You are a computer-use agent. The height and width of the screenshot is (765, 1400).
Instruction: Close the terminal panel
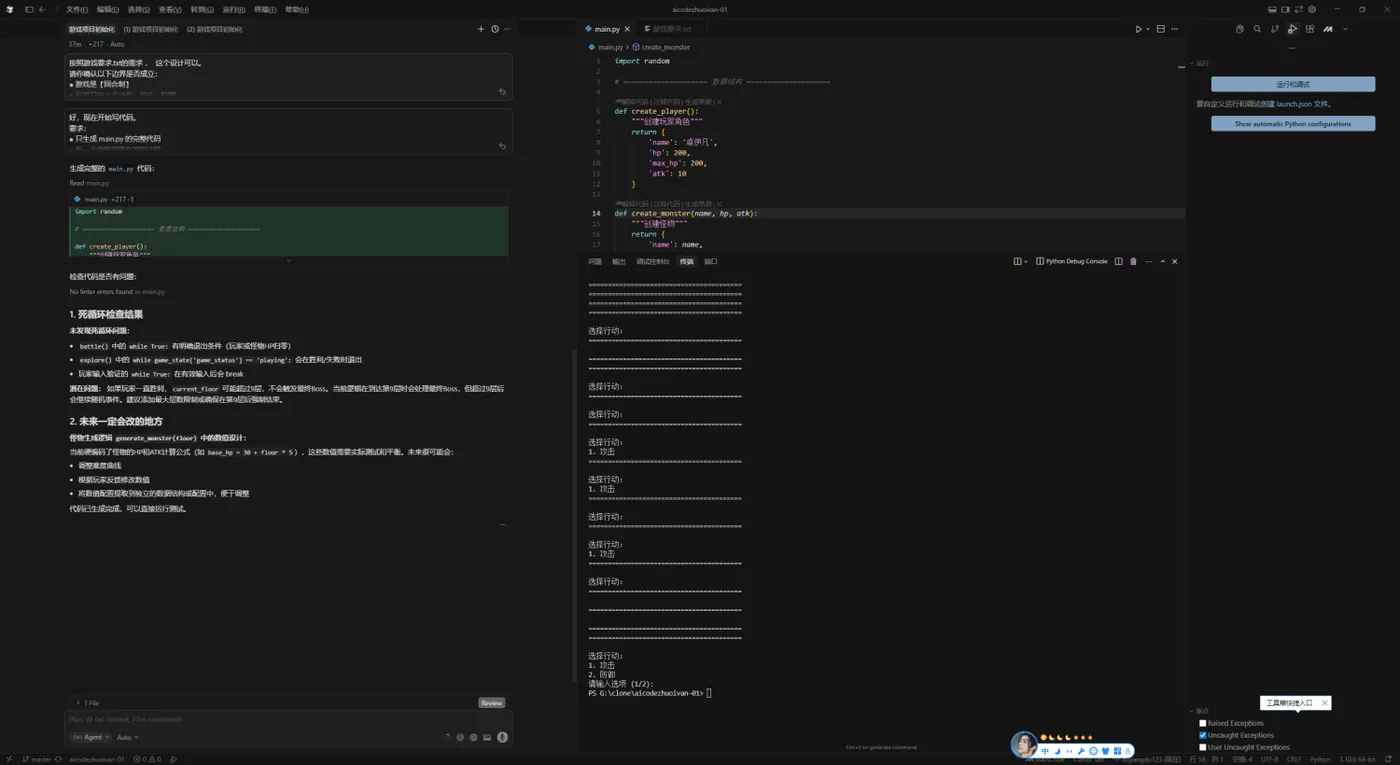click(x=1175, y=261)
